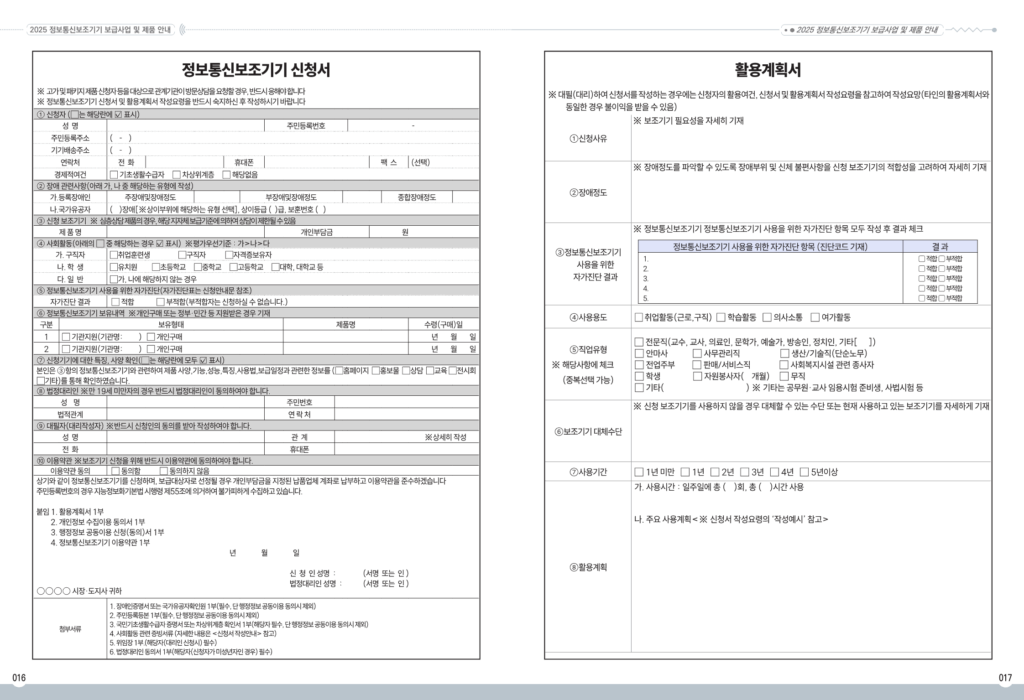
Task: Click the 신청사유 writing area
Action: (811, 138)
